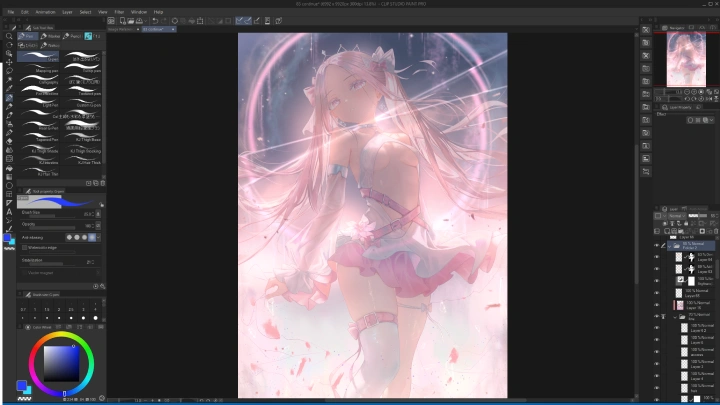The image size is (720, 405).
Task: Click the Navigator canvas thumbnail
Action: pyautogui.click(x=686, y=59)
